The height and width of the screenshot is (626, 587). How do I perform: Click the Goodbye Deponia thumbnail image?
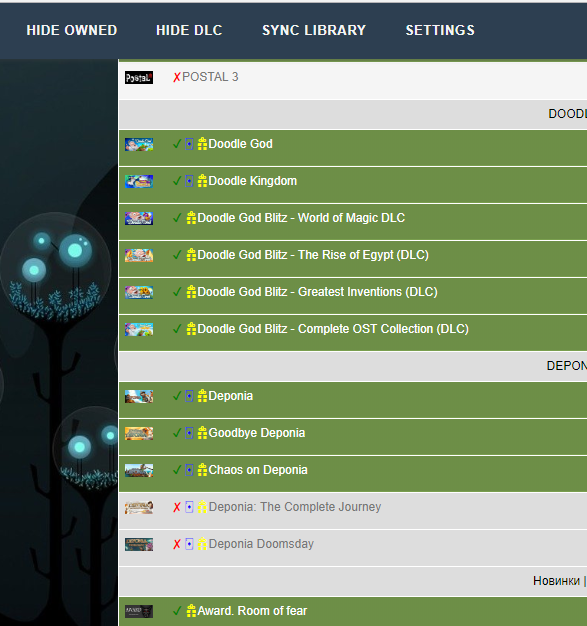point(139,434)
